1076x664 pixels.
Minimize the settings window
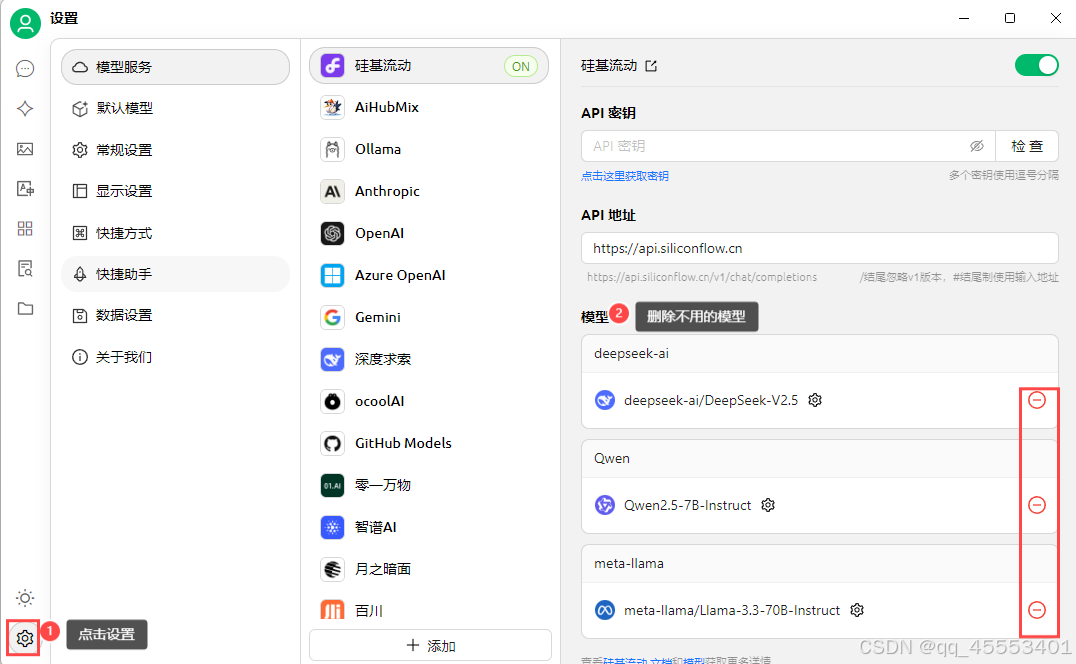964,19
